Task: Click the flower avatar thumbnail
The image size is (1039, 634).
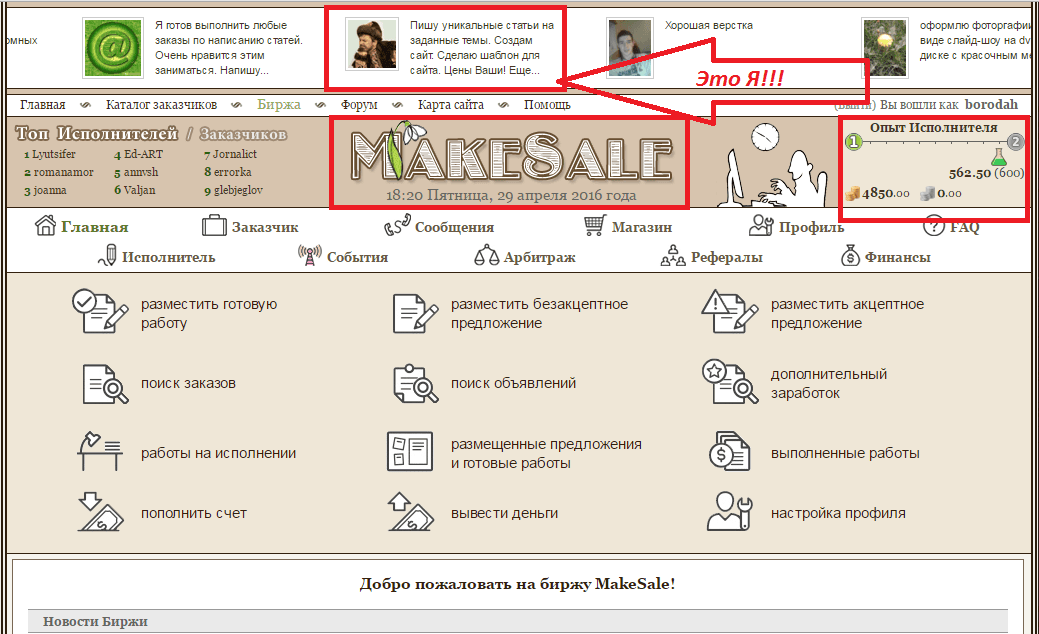Action: (x=885, y=48)
